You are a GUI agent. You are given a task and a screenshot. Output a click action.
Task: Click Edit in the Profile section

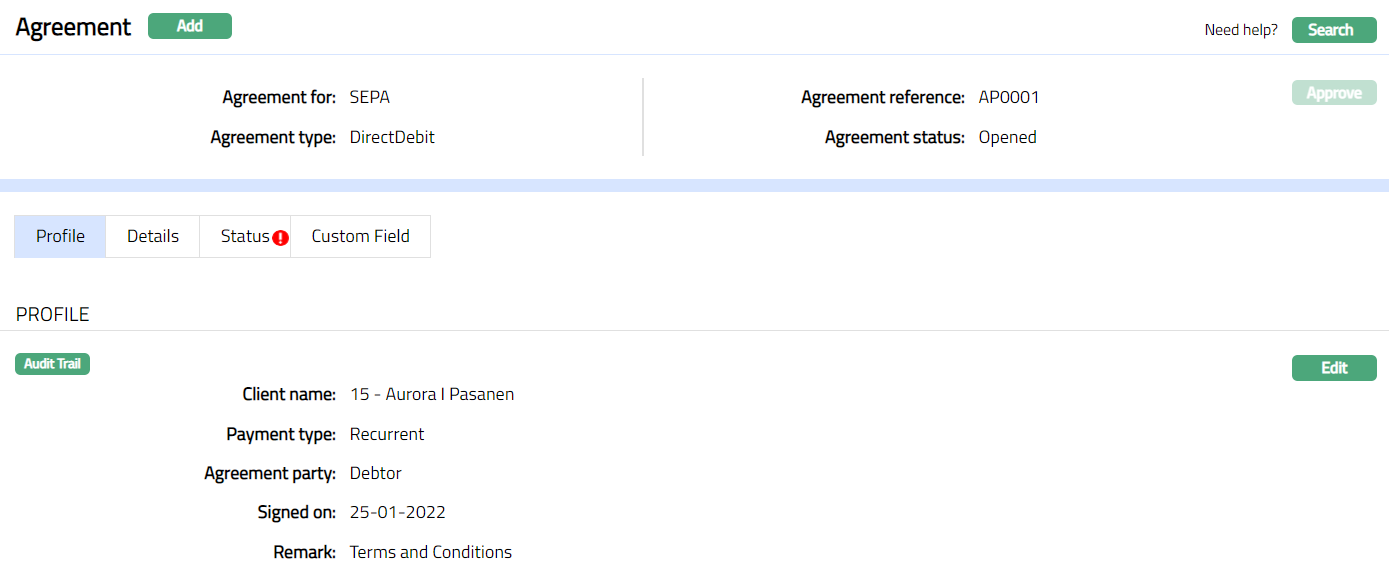1334,368
